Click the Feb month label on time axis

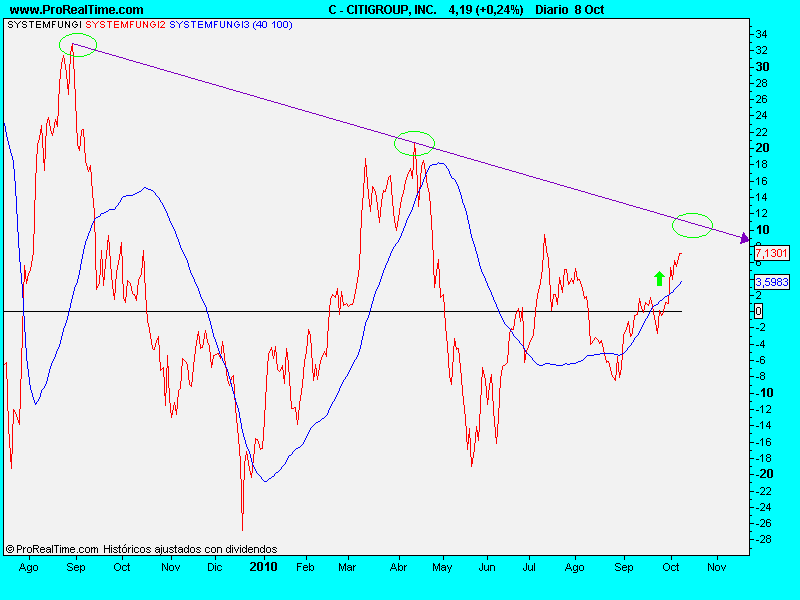305,567
